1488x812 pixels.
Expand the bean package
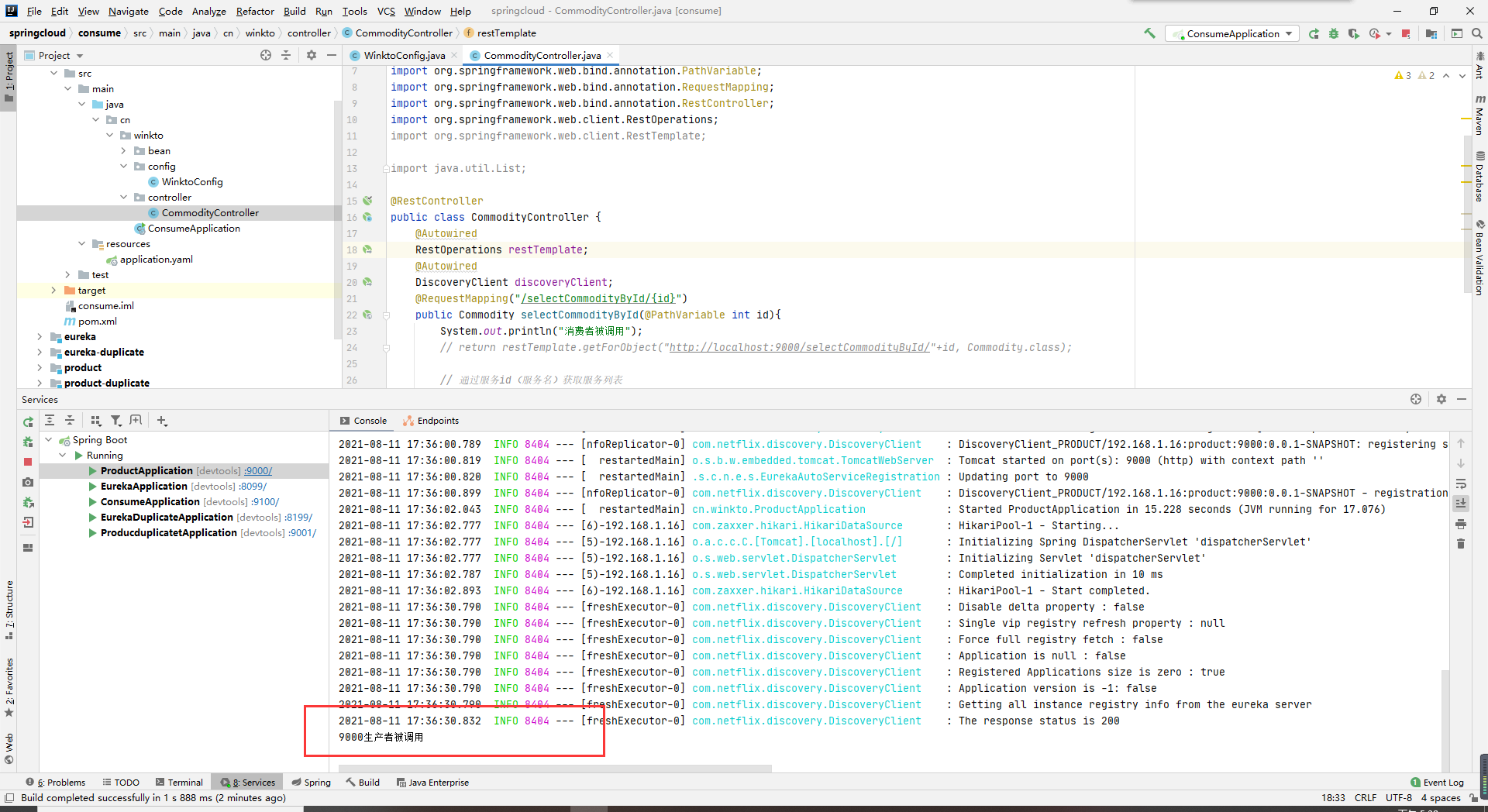(124, 151)
